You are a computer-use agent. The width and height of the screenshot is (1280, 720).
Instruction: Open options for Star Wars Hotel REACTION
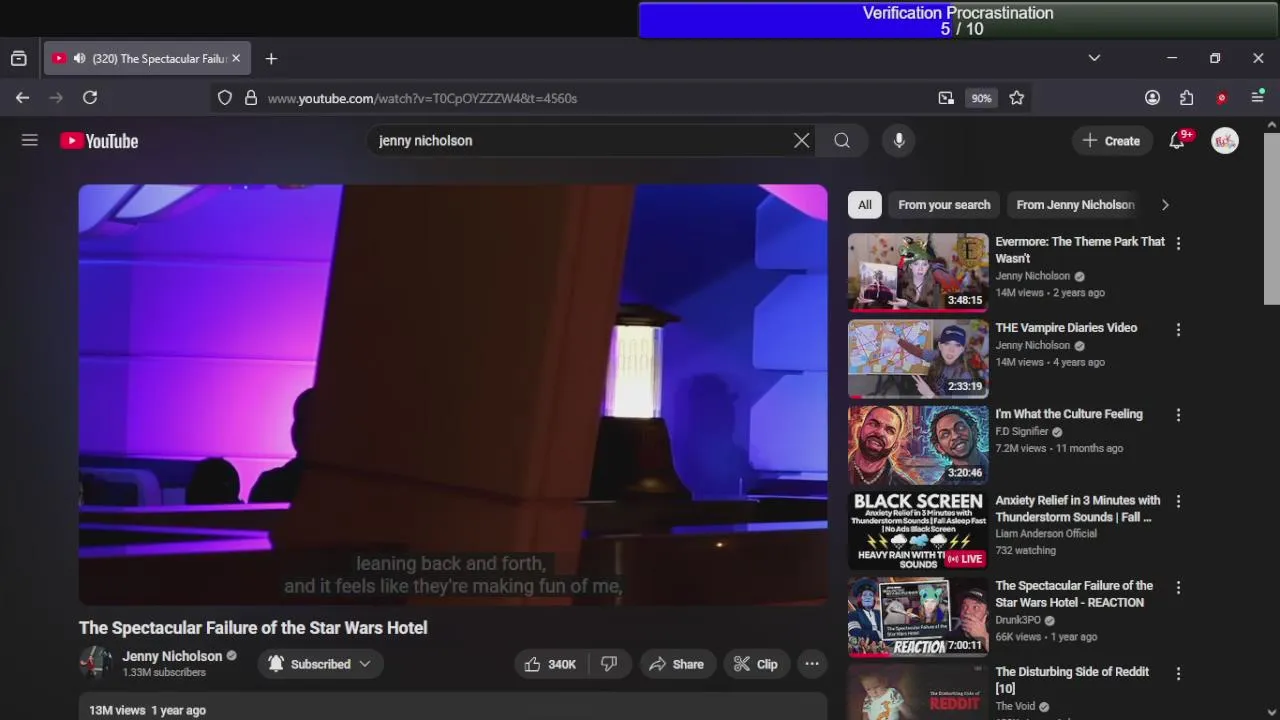[1178, 588]
